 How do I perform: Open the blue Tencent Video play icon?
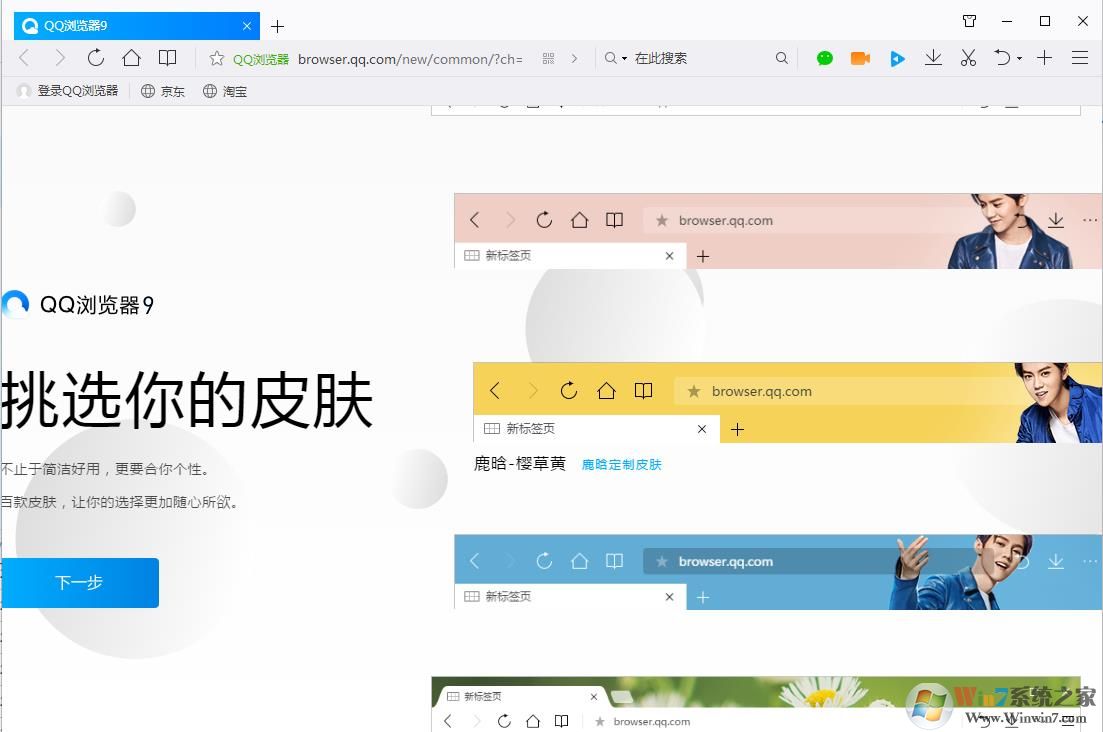(x=897, y=58)
